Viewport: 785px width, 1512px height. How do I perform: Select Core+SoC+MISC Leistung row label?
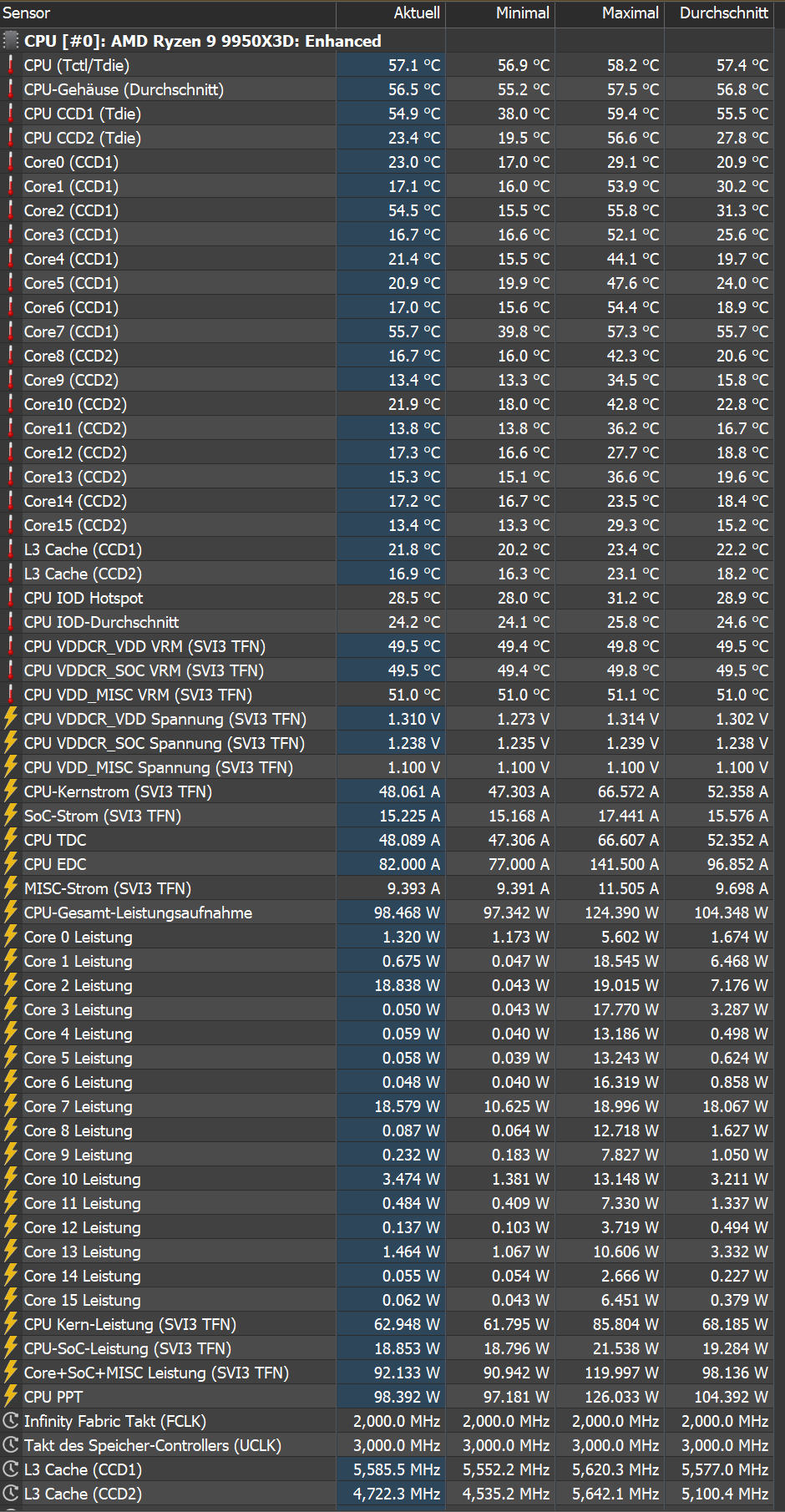coord(156,1373)
